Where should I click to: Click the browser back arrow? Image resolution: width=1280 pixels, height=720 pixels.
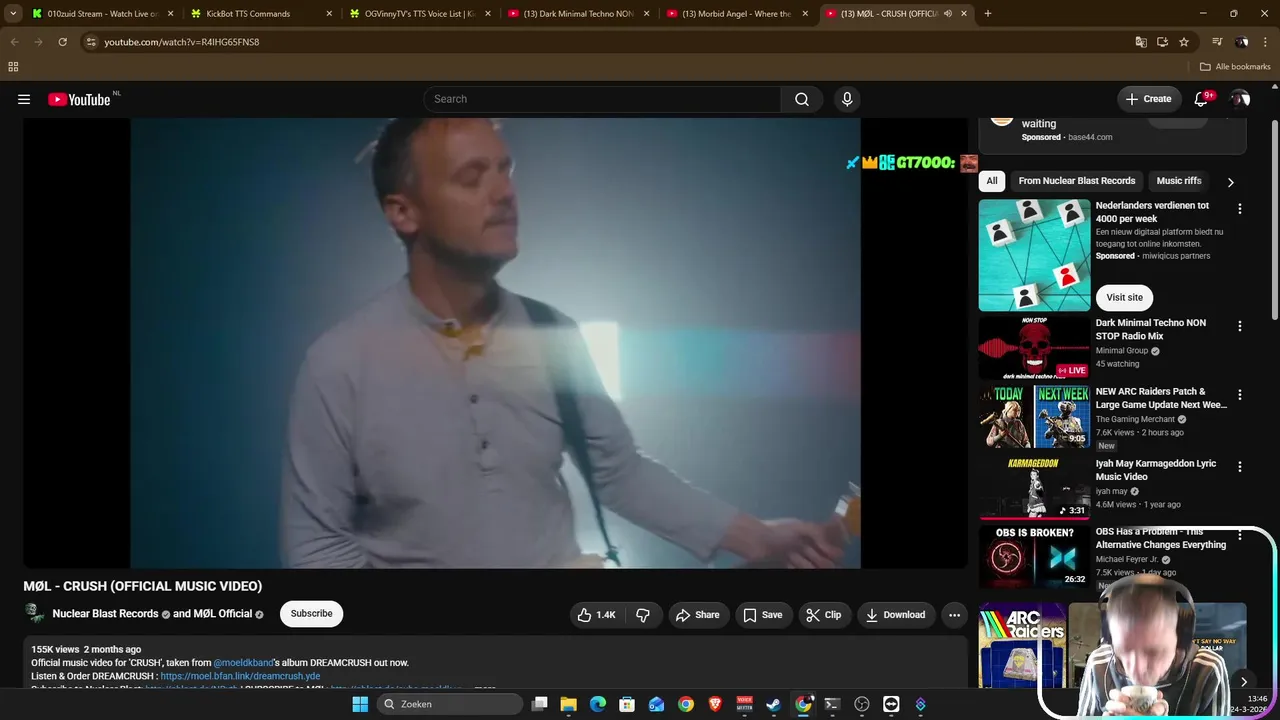click(14, 42)
